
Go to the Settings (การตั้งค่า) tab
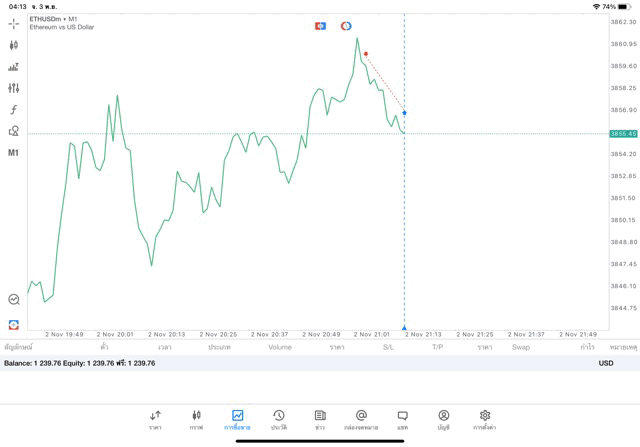485,419
